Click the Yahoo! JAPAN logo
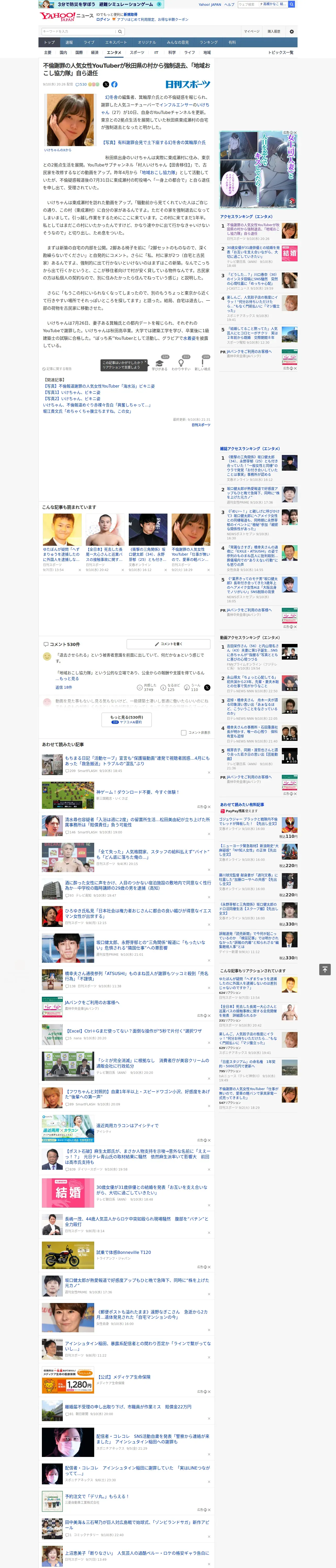Screen dimensions: 336x1568 [x=57, y=16]
